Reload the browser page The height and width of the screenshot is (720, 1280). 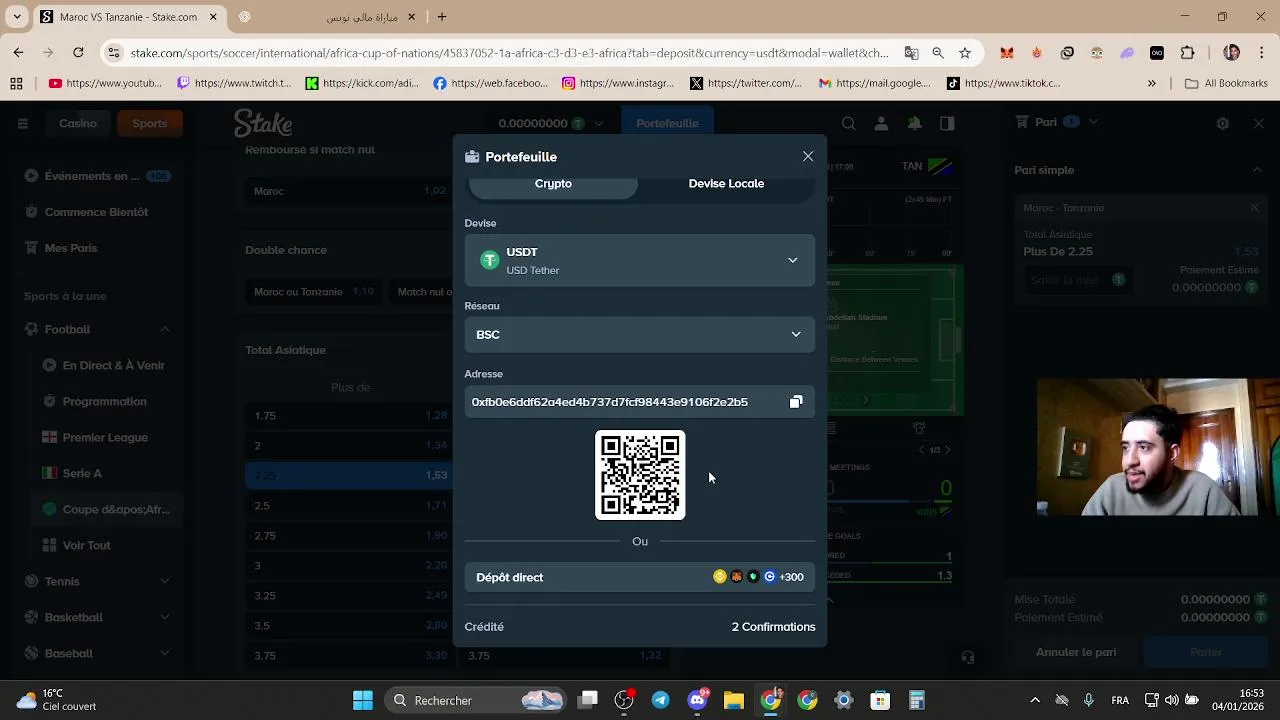(x=78, y=52)
